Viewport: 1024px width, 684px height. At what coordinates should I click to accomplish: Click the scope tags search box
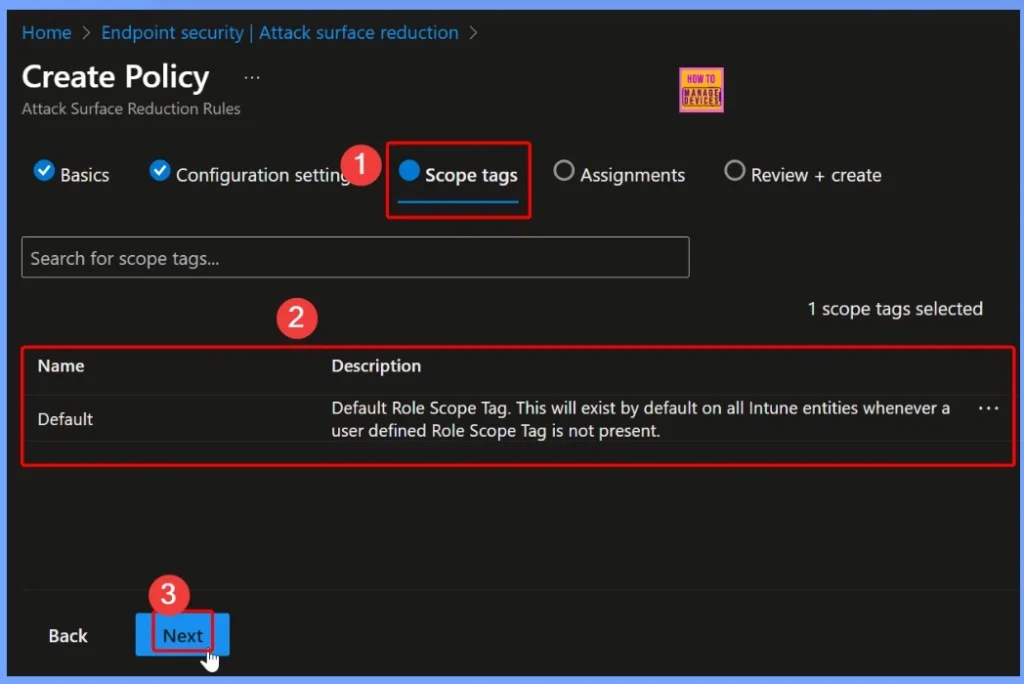pos(355,257)
